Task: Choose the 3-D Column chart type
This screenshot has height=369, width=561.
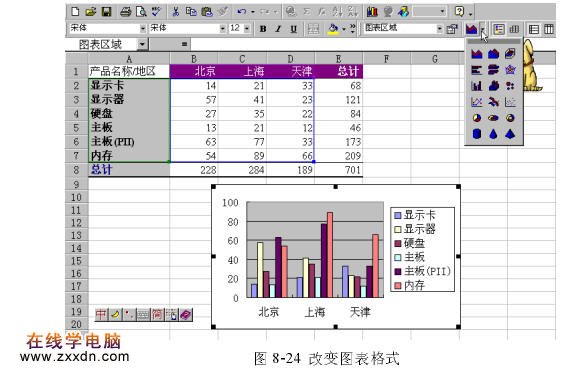Action: [x=493, y=86]
